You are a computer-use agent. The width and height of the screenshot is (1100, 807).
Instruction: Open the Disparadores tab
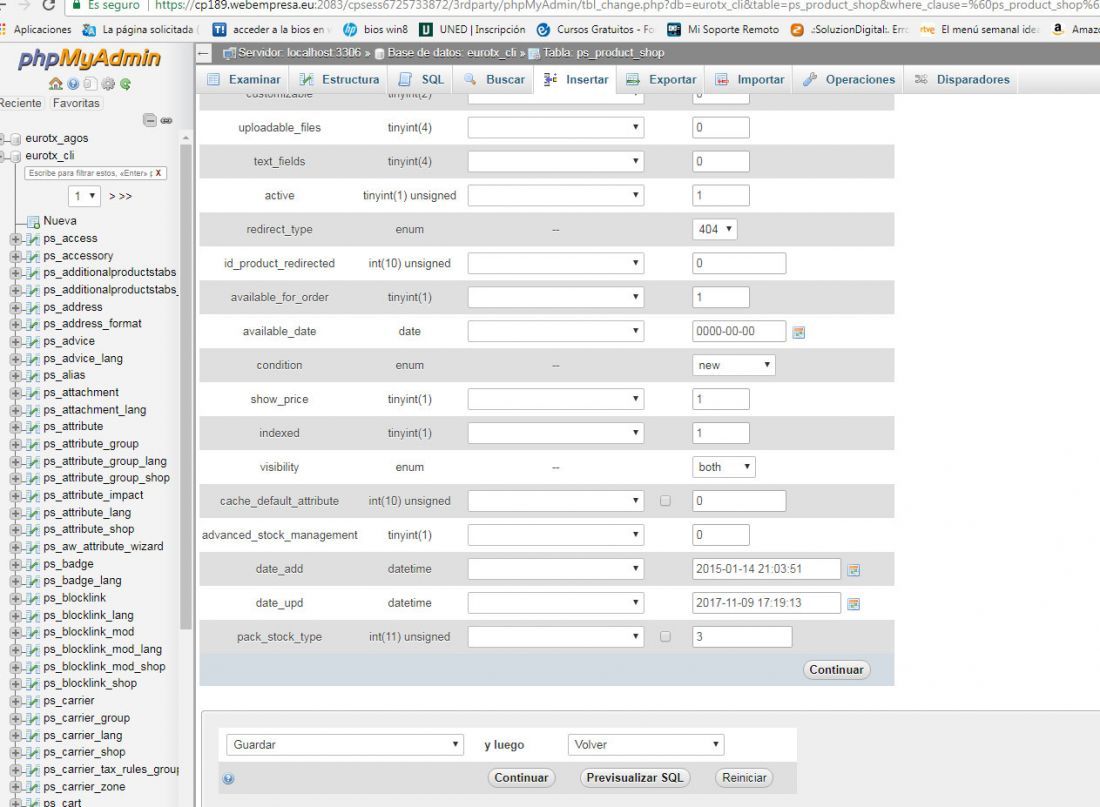point(962,80)
